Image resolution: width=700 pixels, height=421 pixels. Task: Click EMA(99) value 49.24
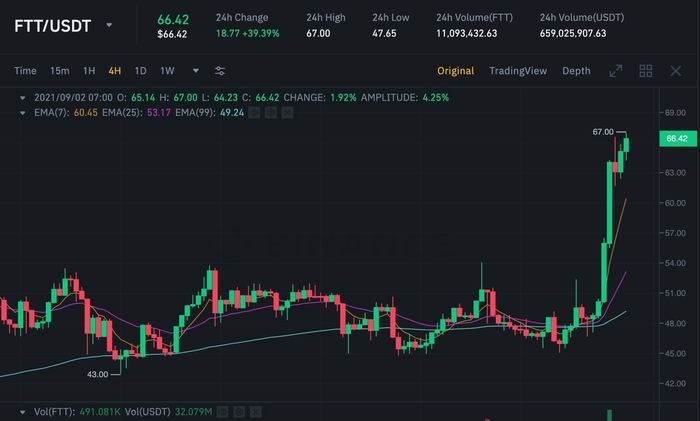(x=232, y=113)
